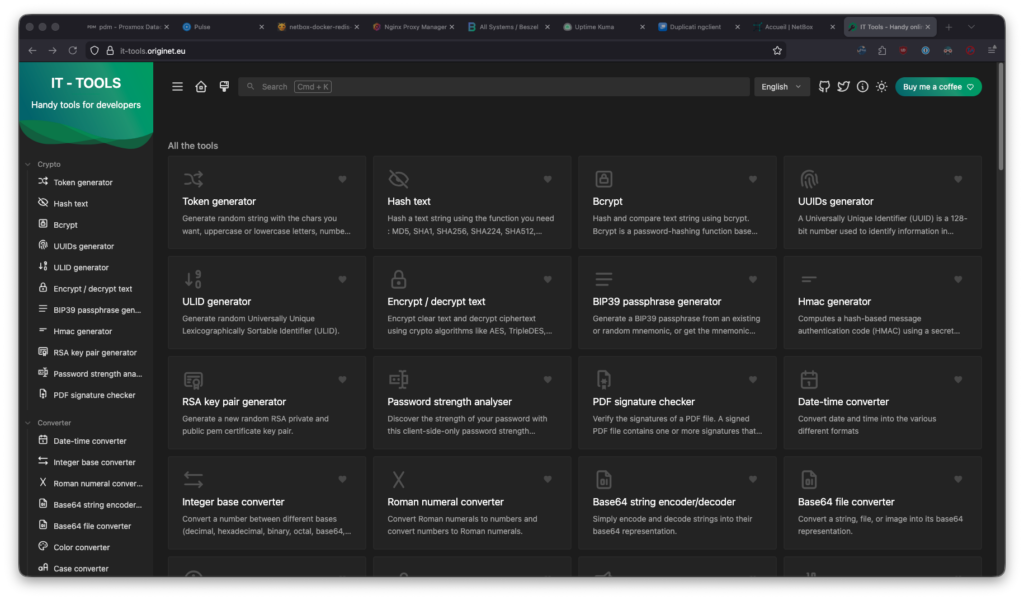Go to home via house icon
Viewport: 1024px width, 600px height.
click(201, 87)
